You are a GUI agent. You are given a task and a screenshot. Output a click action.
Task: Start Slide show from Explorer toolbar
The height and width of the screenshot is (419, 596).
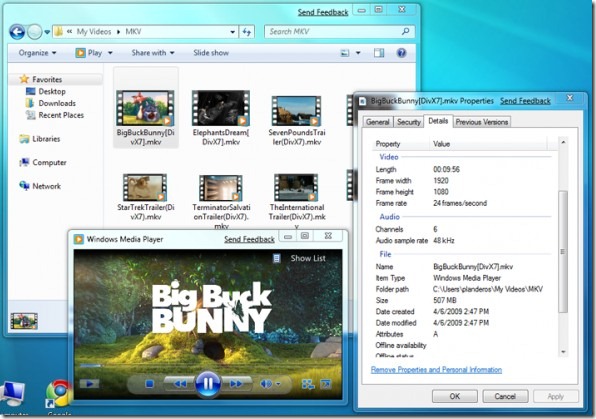211,53
